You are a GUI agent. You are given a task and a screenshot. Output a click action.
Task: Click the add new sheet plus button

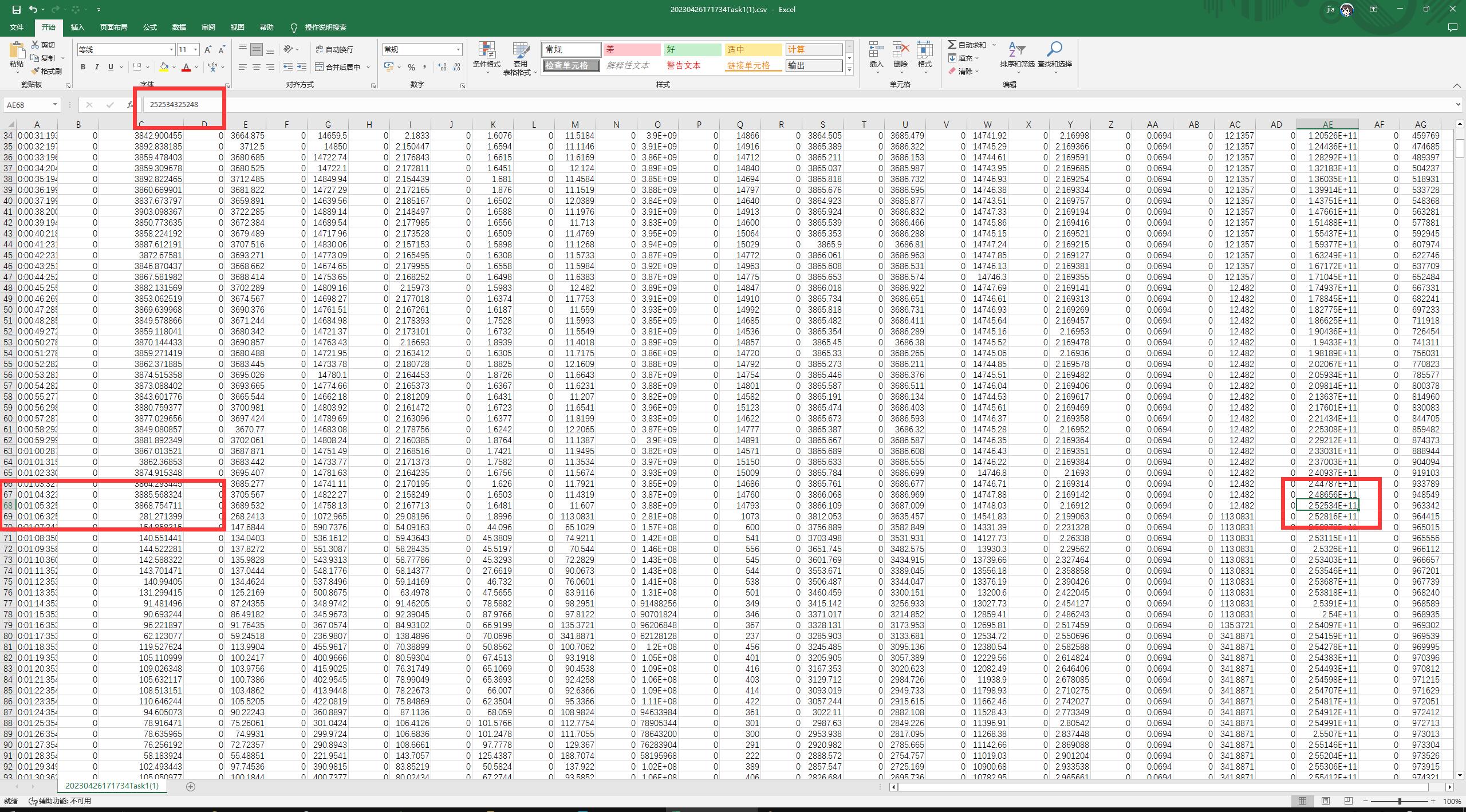(x=191, y=787)
